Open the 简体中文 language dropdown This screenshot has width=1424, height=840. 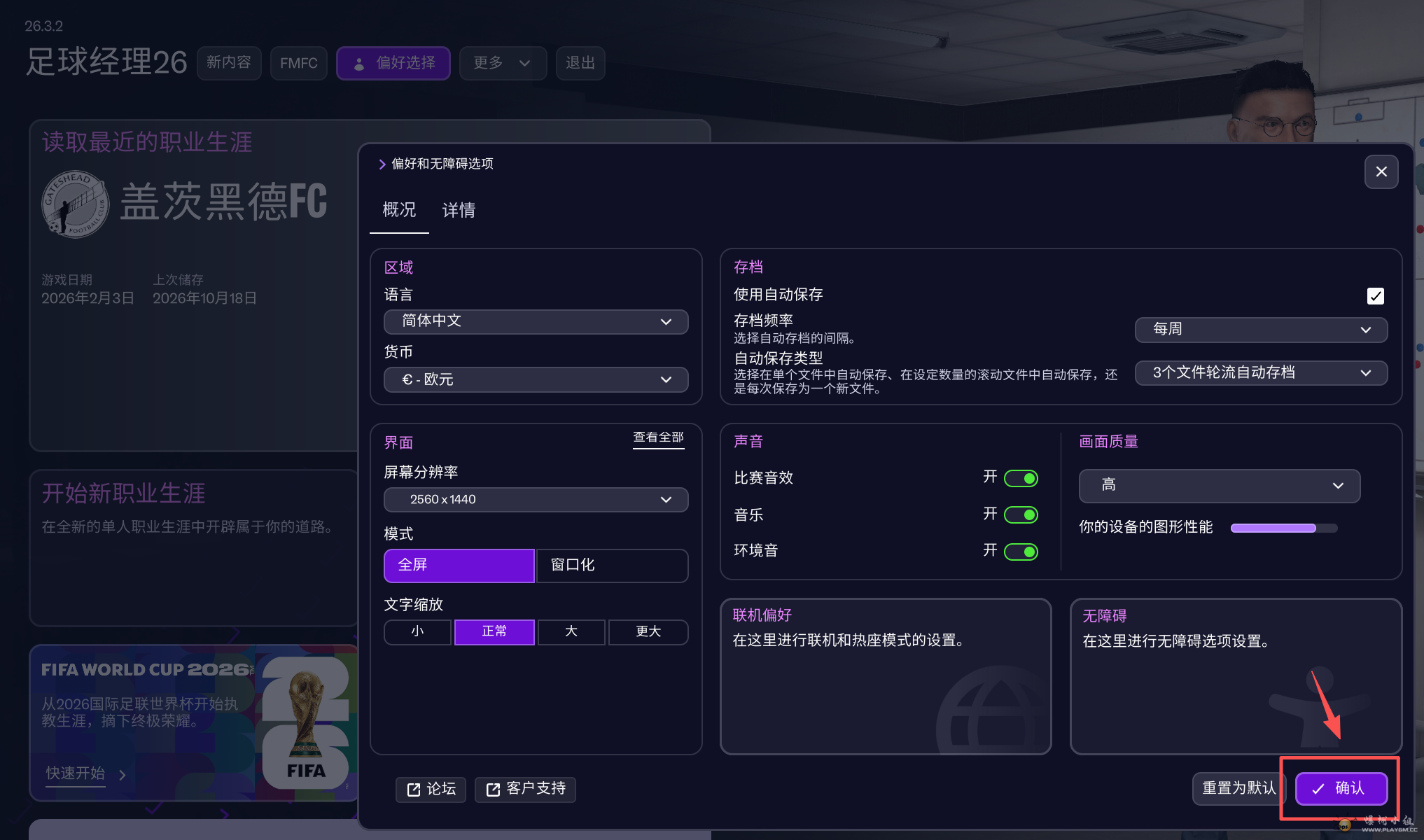coord(536,321)
